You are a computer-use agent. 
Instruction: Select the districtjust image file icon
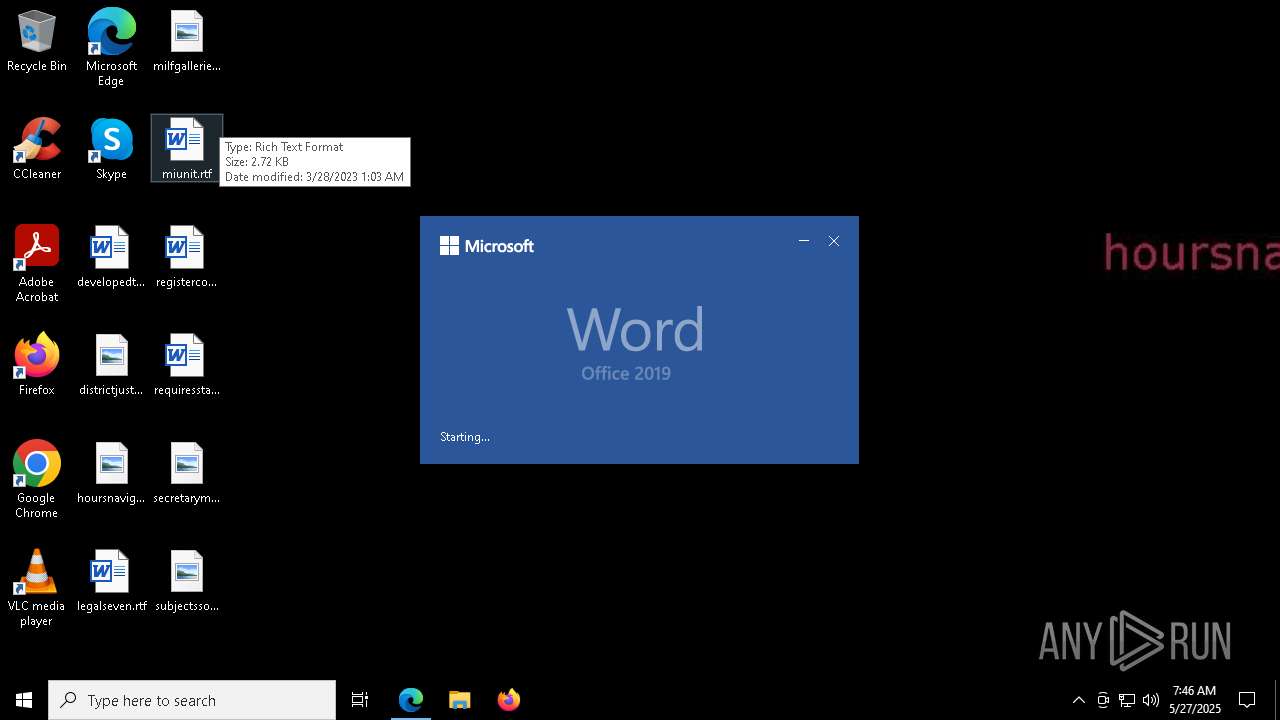click(111, 365)
